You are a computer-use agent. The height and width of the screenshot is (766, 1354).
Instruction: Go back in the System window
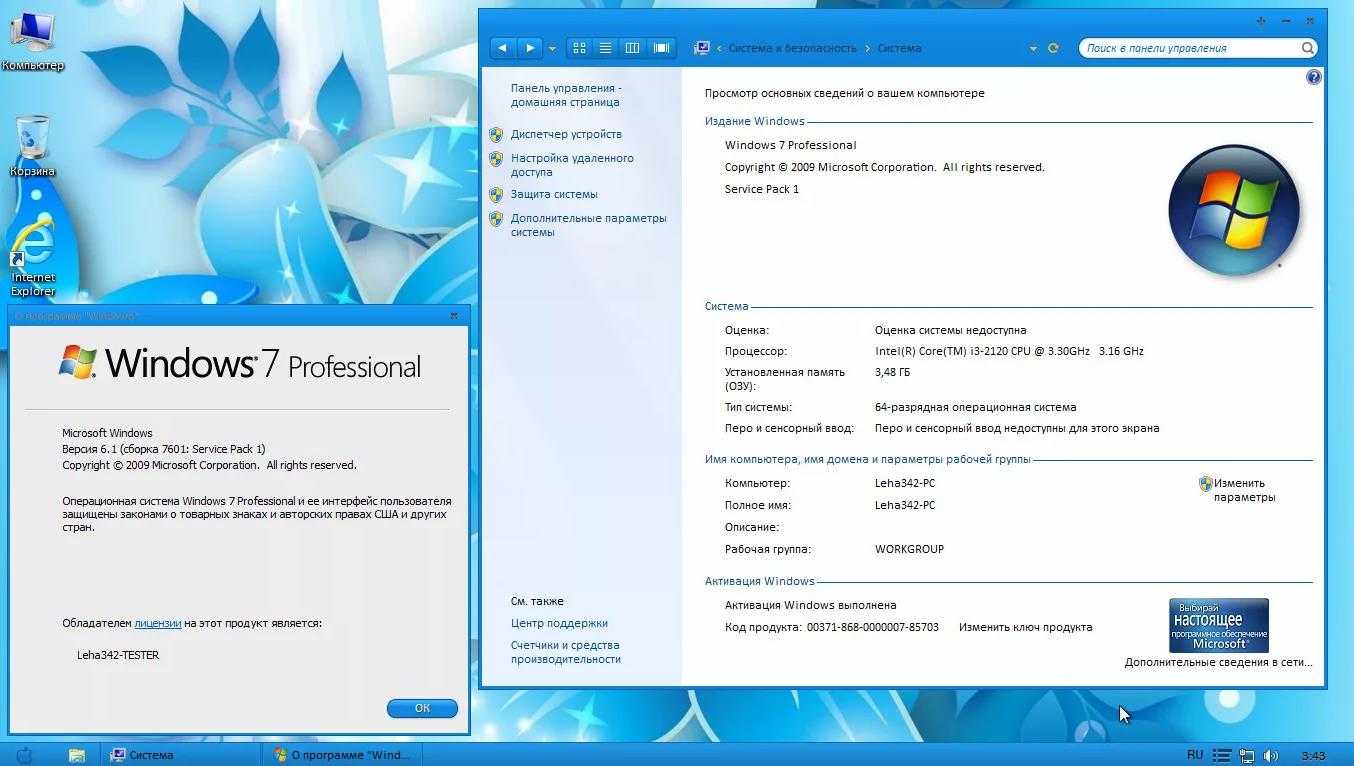(503, 48)
